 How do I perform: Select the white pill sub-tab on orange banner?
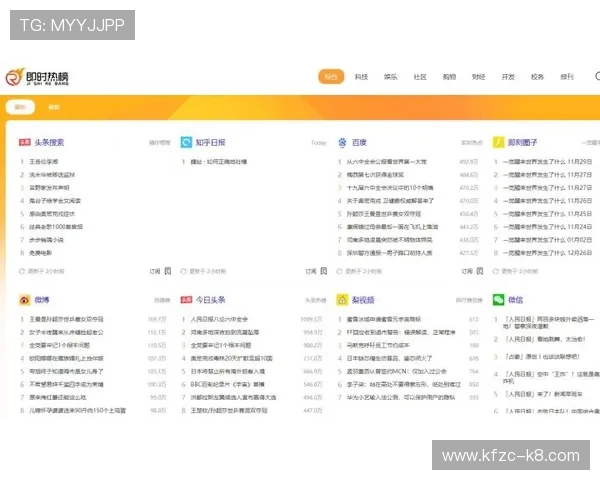pos(20,107)
